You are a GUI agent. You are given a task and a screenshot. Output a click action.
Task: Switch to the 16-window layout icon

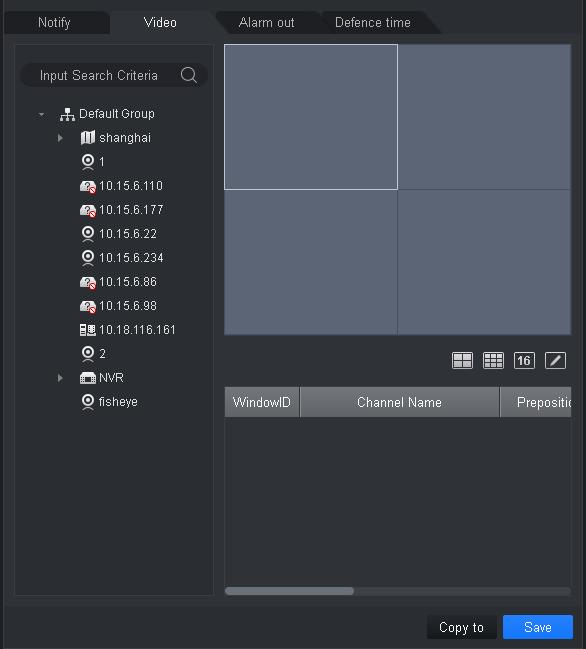(x=524, y=360)
